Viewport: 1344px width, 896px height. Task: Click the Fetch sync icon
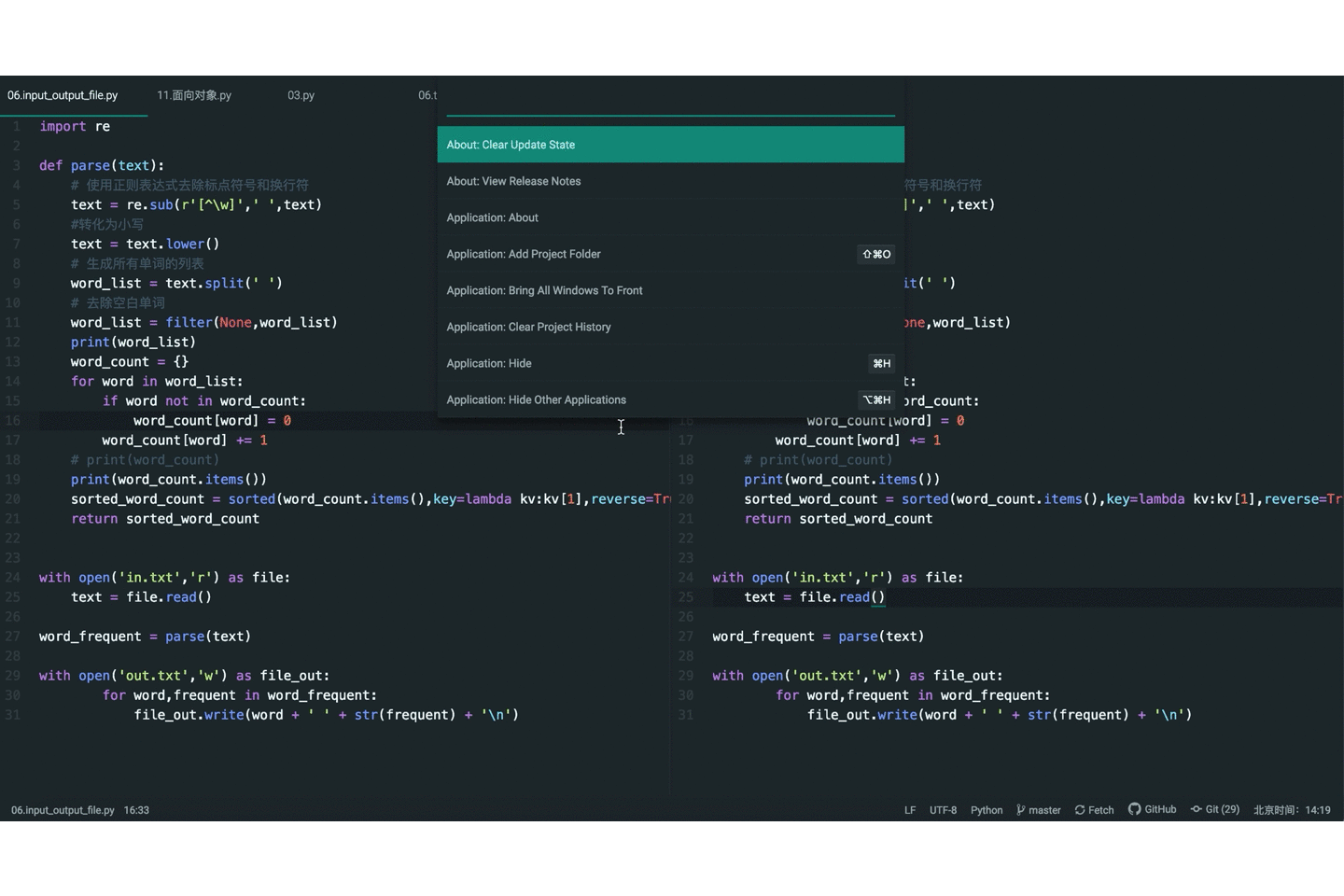(x=1080, y=810)
